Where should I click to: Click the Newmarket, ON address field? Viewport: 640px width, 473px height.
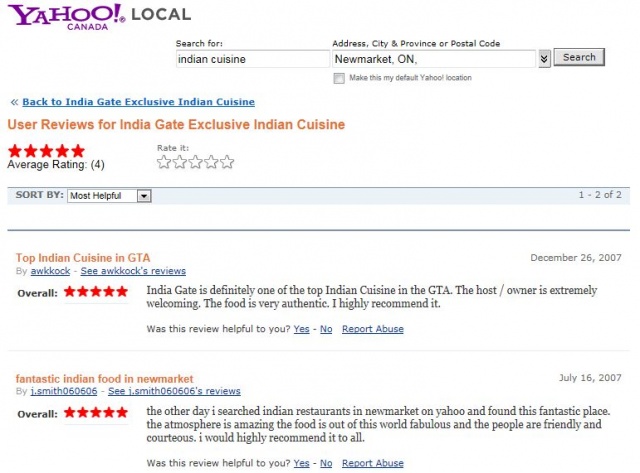pos(434,59)
